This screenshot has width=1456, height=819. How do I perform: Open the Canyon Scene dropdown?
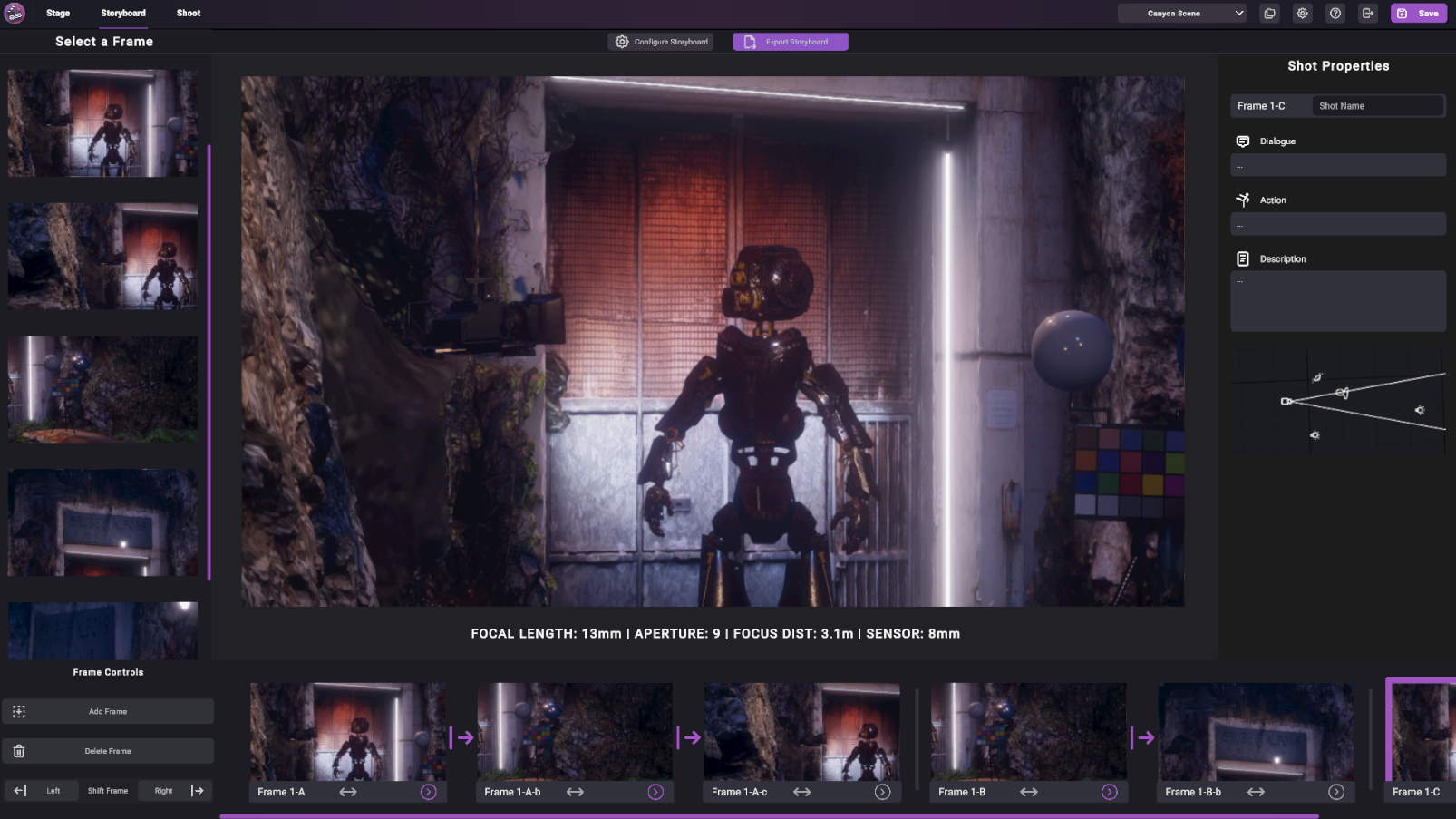(1181, 13)
